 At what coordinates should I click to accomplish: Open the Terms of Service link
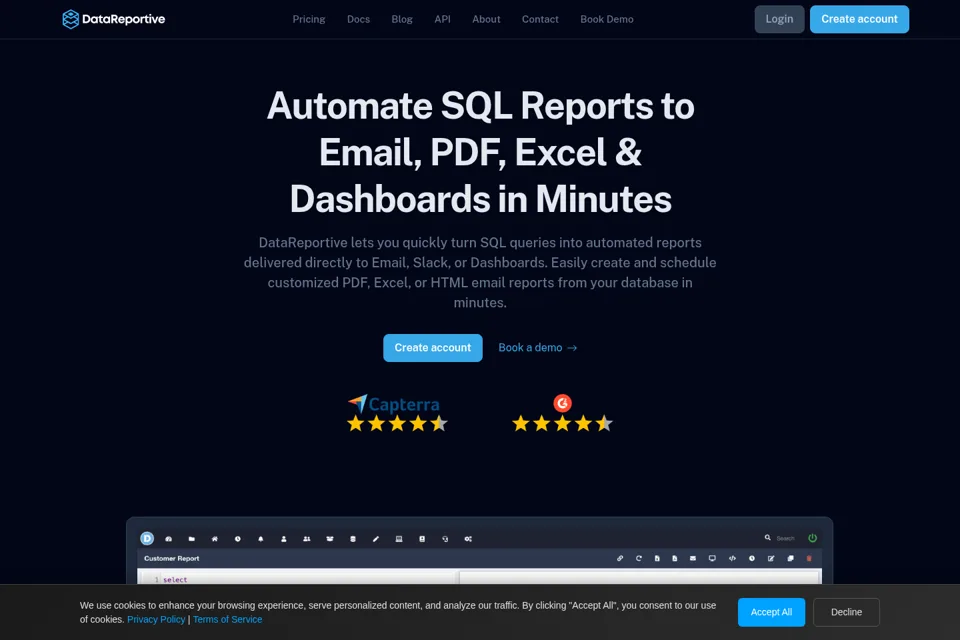[227, 619]
